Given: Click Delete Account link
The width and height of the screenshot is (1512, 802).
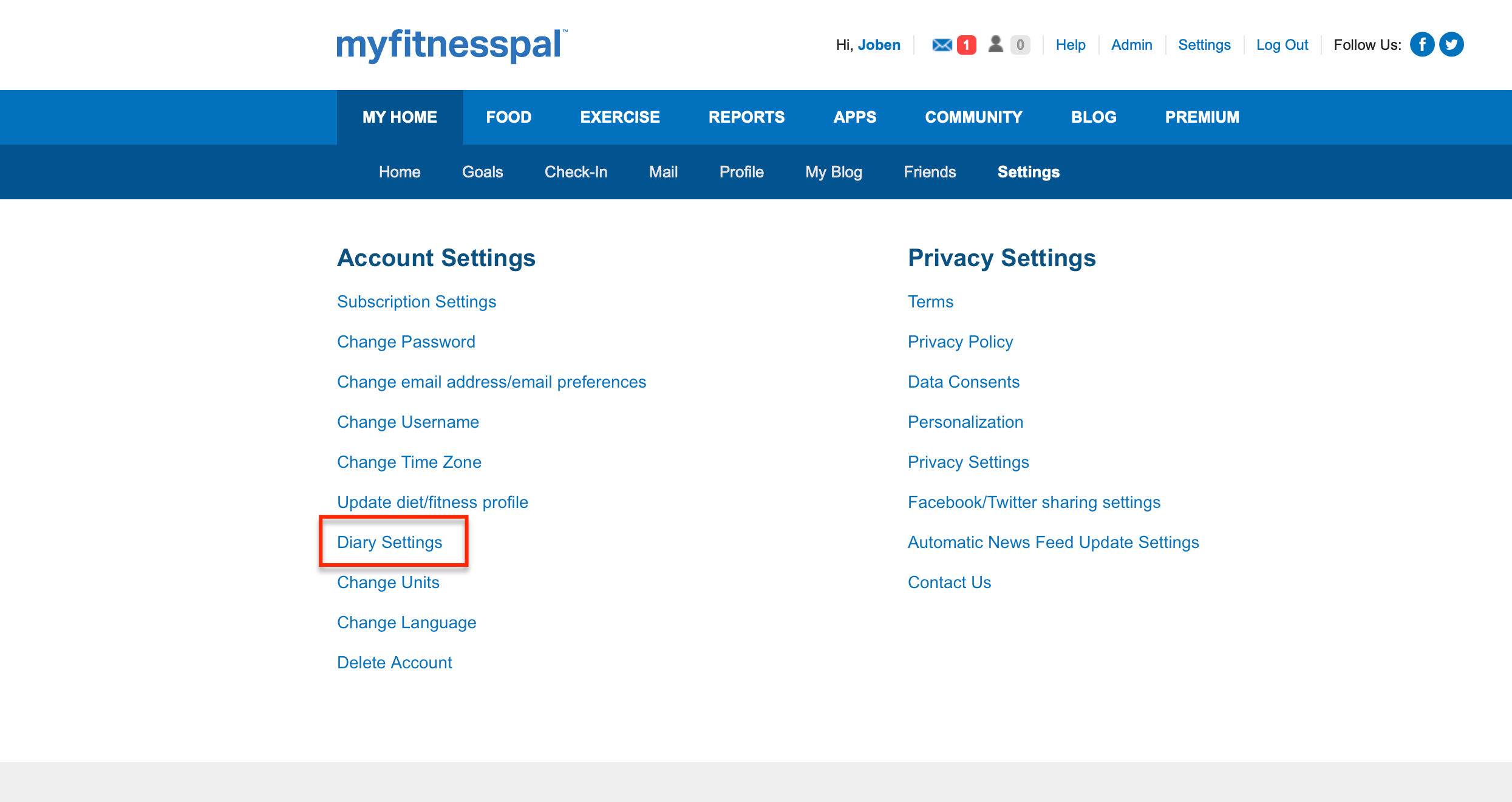Looking at the screenshot, I should pyautogui.click(x=395, y=663).
